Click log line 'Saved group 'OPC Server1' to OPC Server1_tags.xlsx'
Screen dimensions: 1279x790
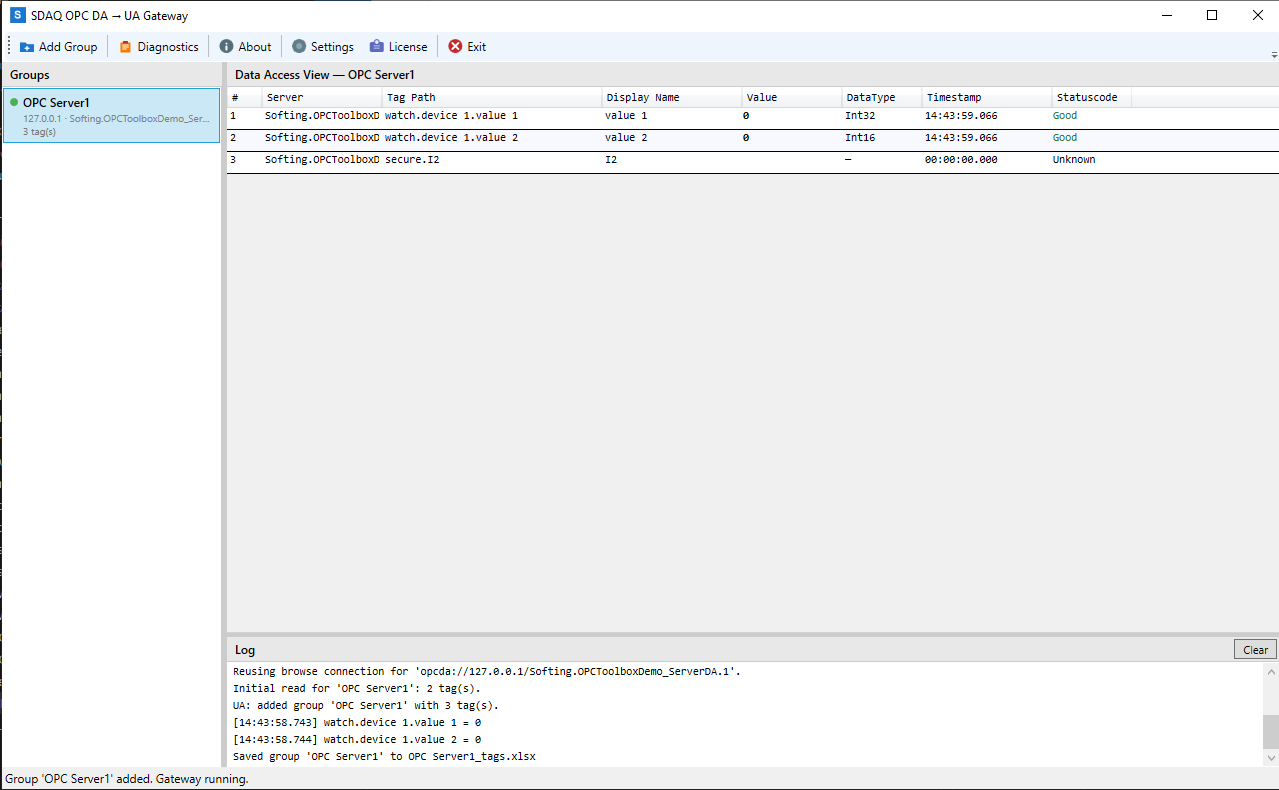384,757
